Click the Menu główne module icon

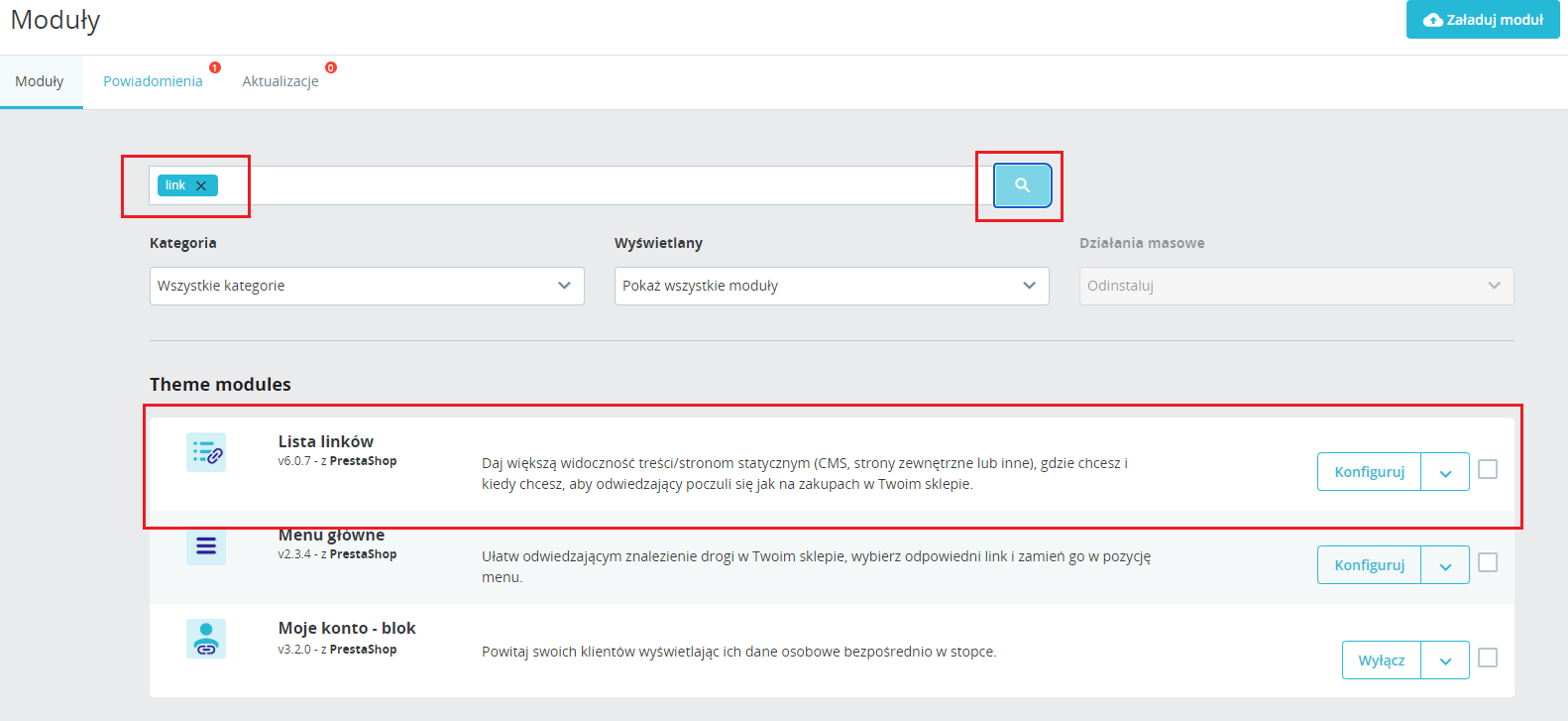[206, 545]
